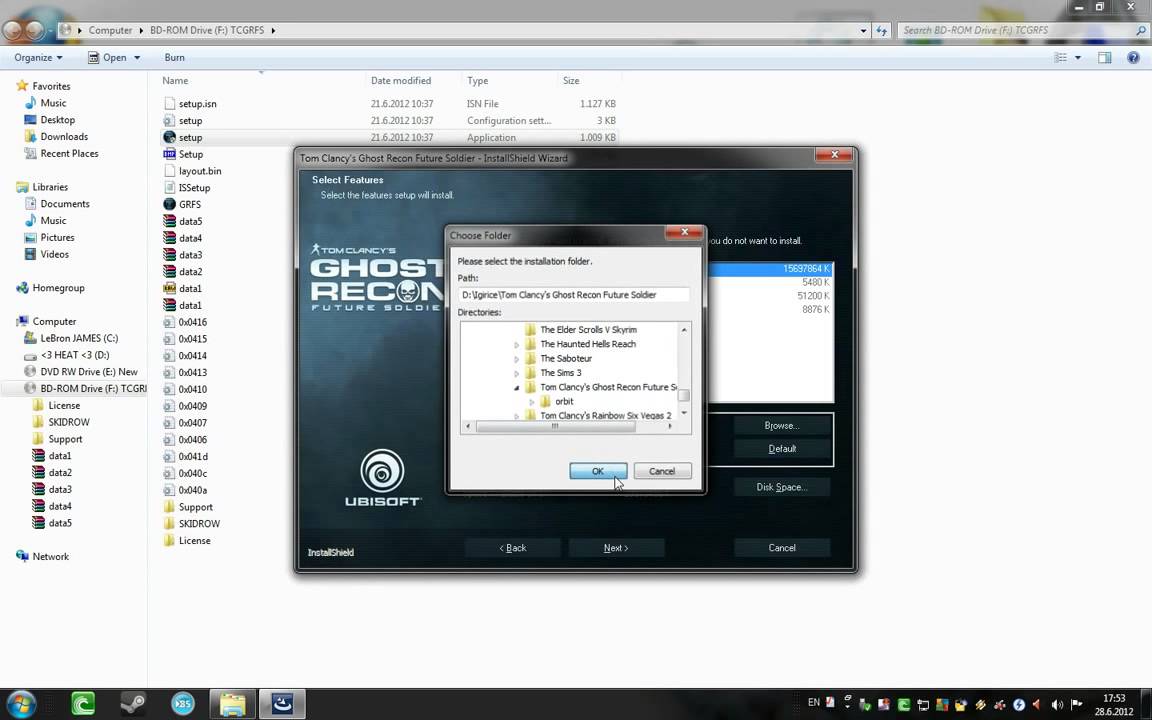Select setup.isn file icon
This screenshot has width=1152, height=720.
coord(170,104)
